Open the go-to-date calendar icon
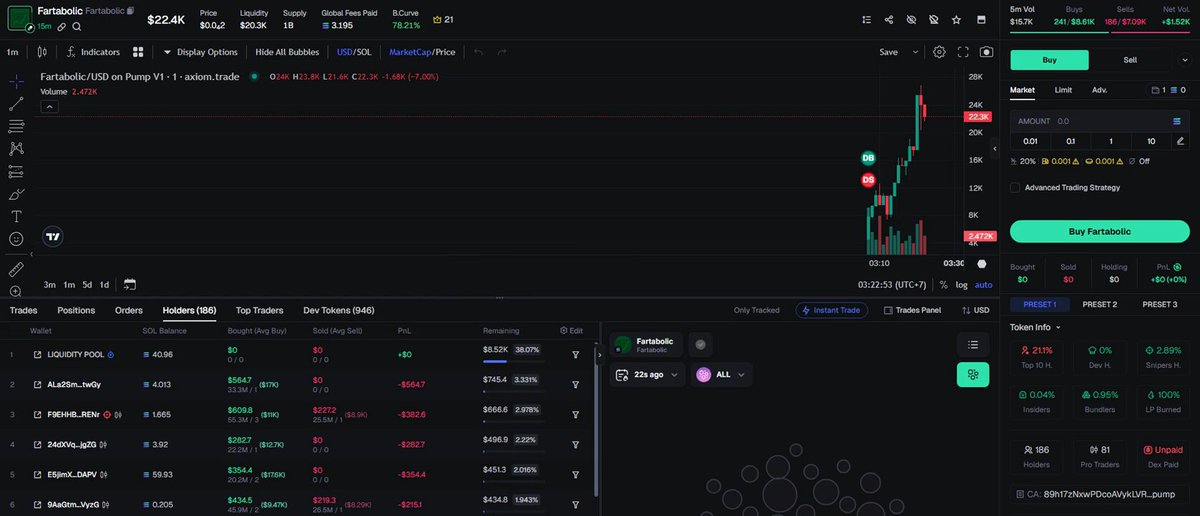 [x=130, y=284]
